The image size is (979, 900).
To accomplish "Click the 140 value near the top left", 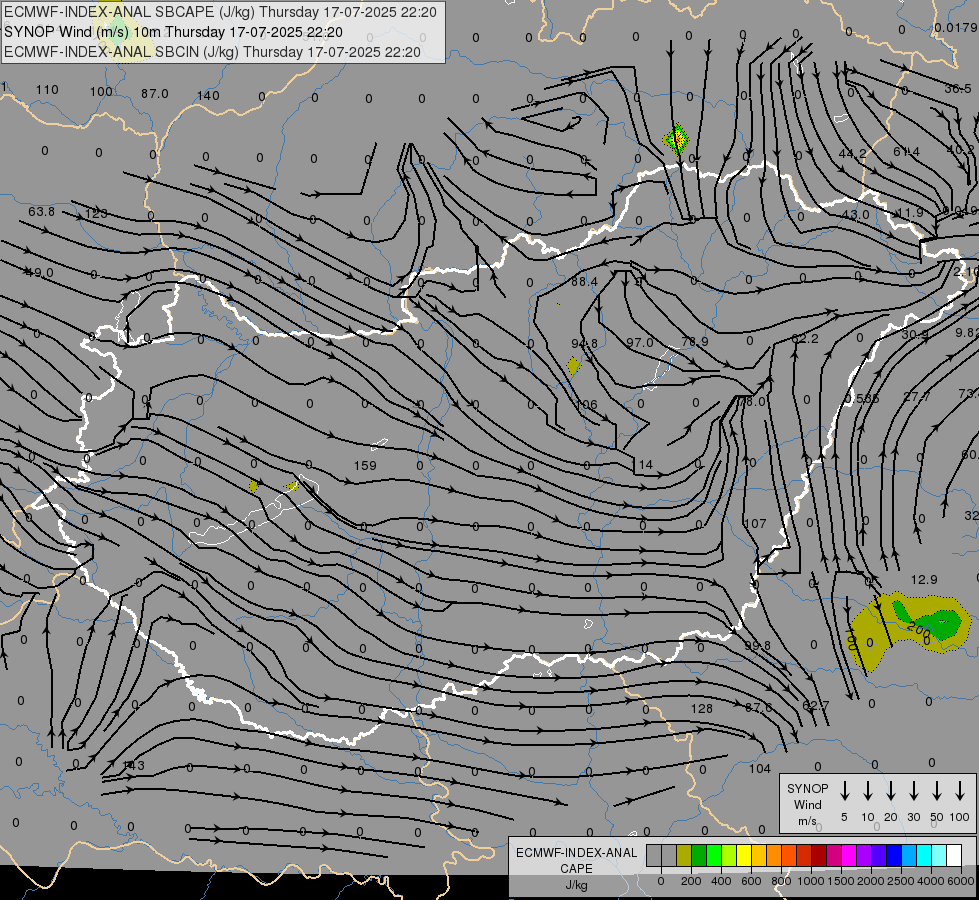I will 208,96.
